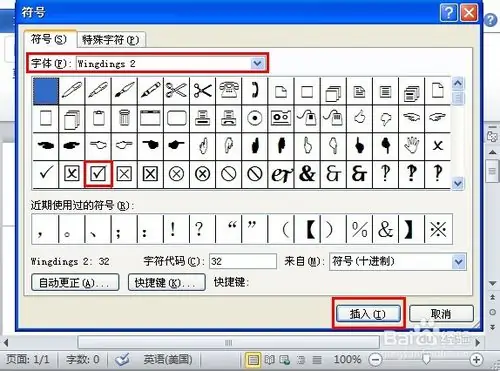This screenshot has width=500, height=371.
Task: Select the circled X symbol
Action: click(x=176, y=174)
